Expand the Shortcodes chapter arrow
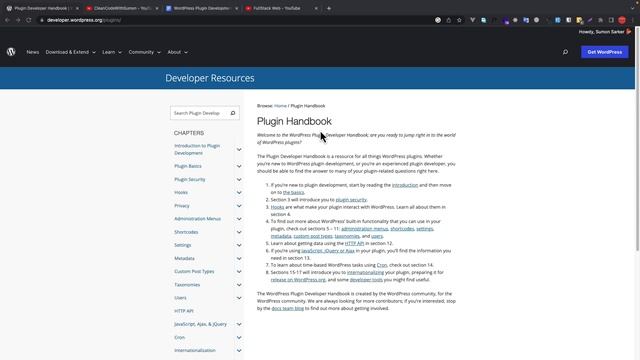The height and width of the screenshot is (360, 640). tap(239, 232)
